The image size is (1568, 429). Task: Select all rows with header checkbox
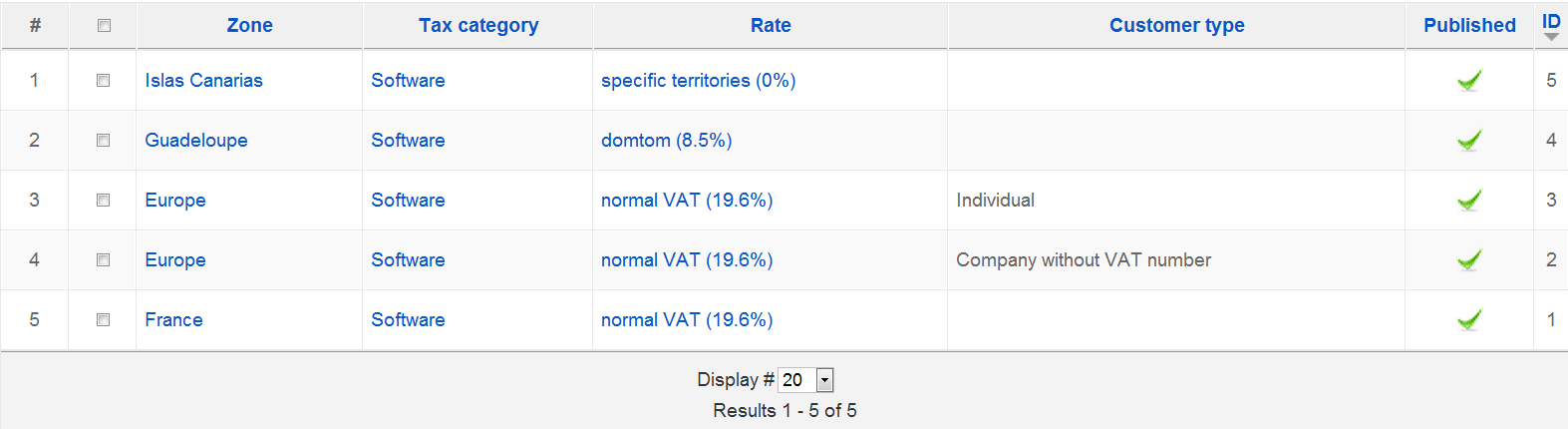[104, 26]
